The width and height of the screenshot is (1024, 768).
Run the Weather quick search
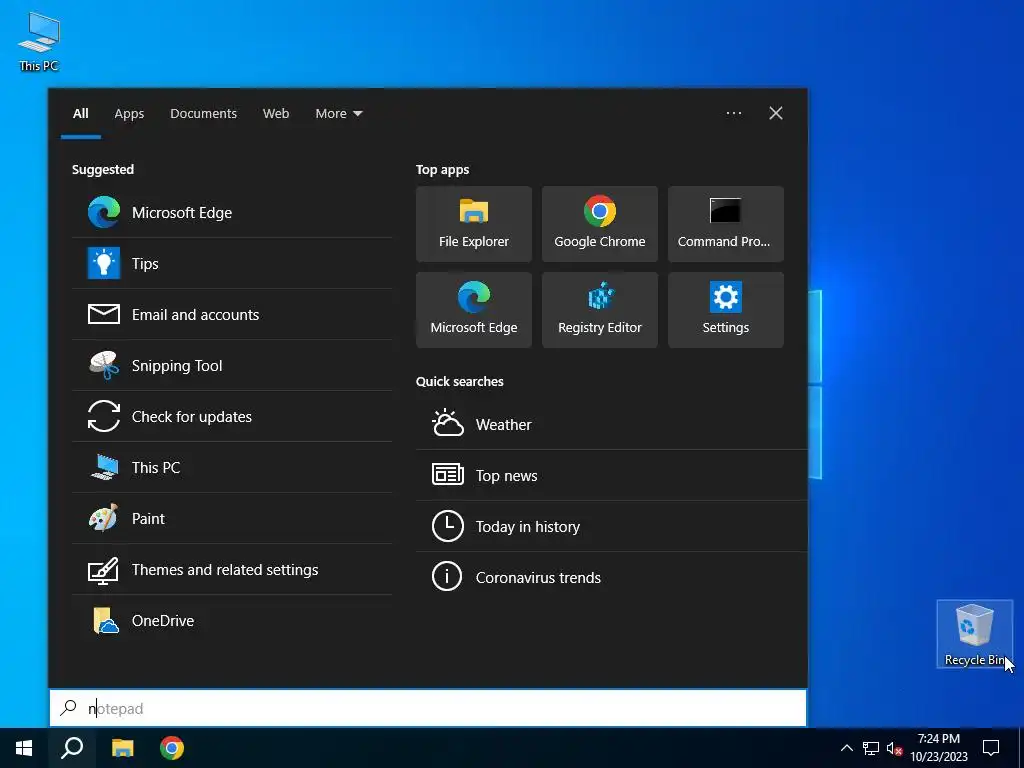pyautogui.click(x=611, y=424)
